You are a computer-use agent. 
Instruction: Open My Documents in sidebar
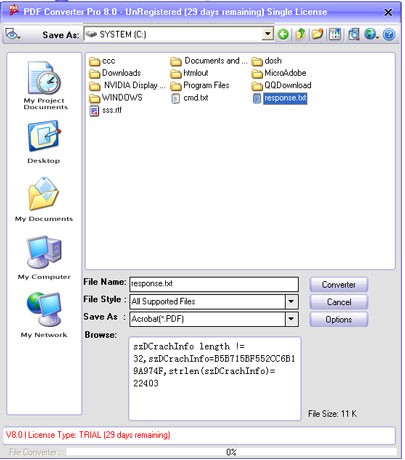(x=44, y=199)
